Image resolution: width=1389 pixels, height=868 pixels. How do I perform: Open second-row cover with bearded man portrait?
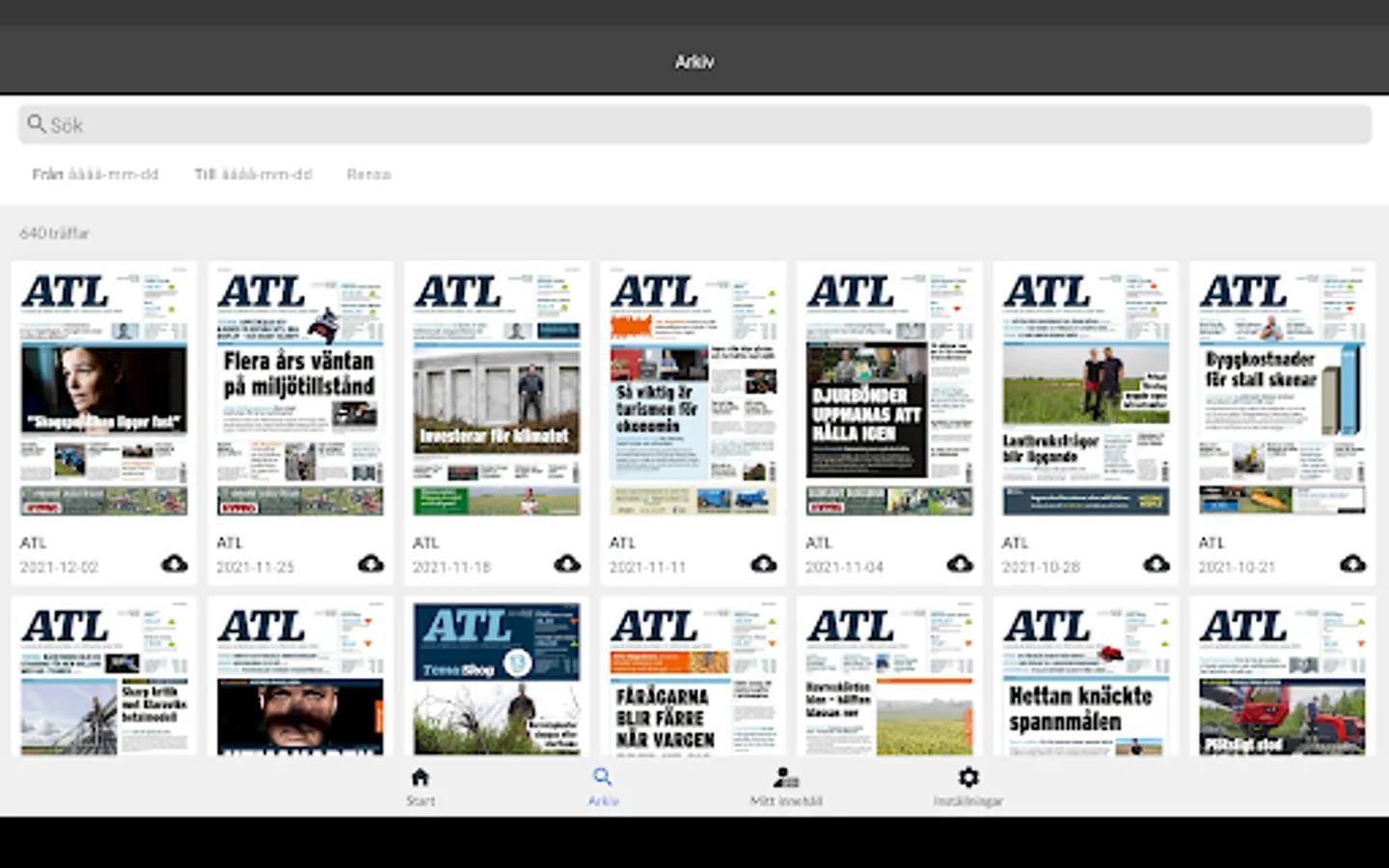pos(300,679)
